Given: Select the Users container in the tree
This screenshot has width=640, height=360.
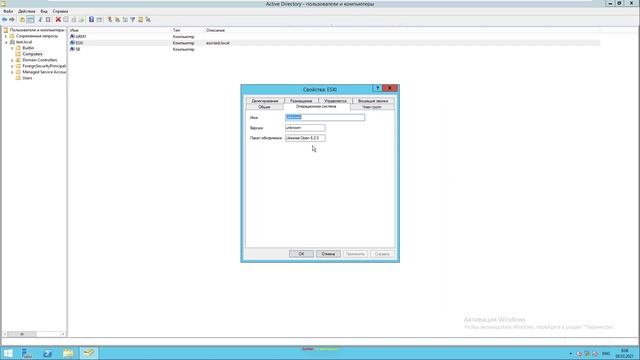Looking at the screenshot, I should [27, 78].
